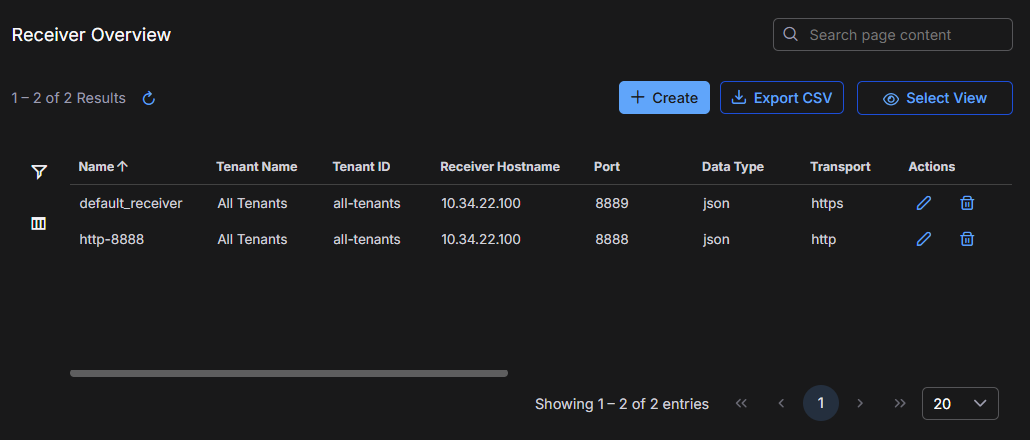1030x440 pixels.
Task: Sort by the Tenant Name column
Action: (x=257, y=167)
